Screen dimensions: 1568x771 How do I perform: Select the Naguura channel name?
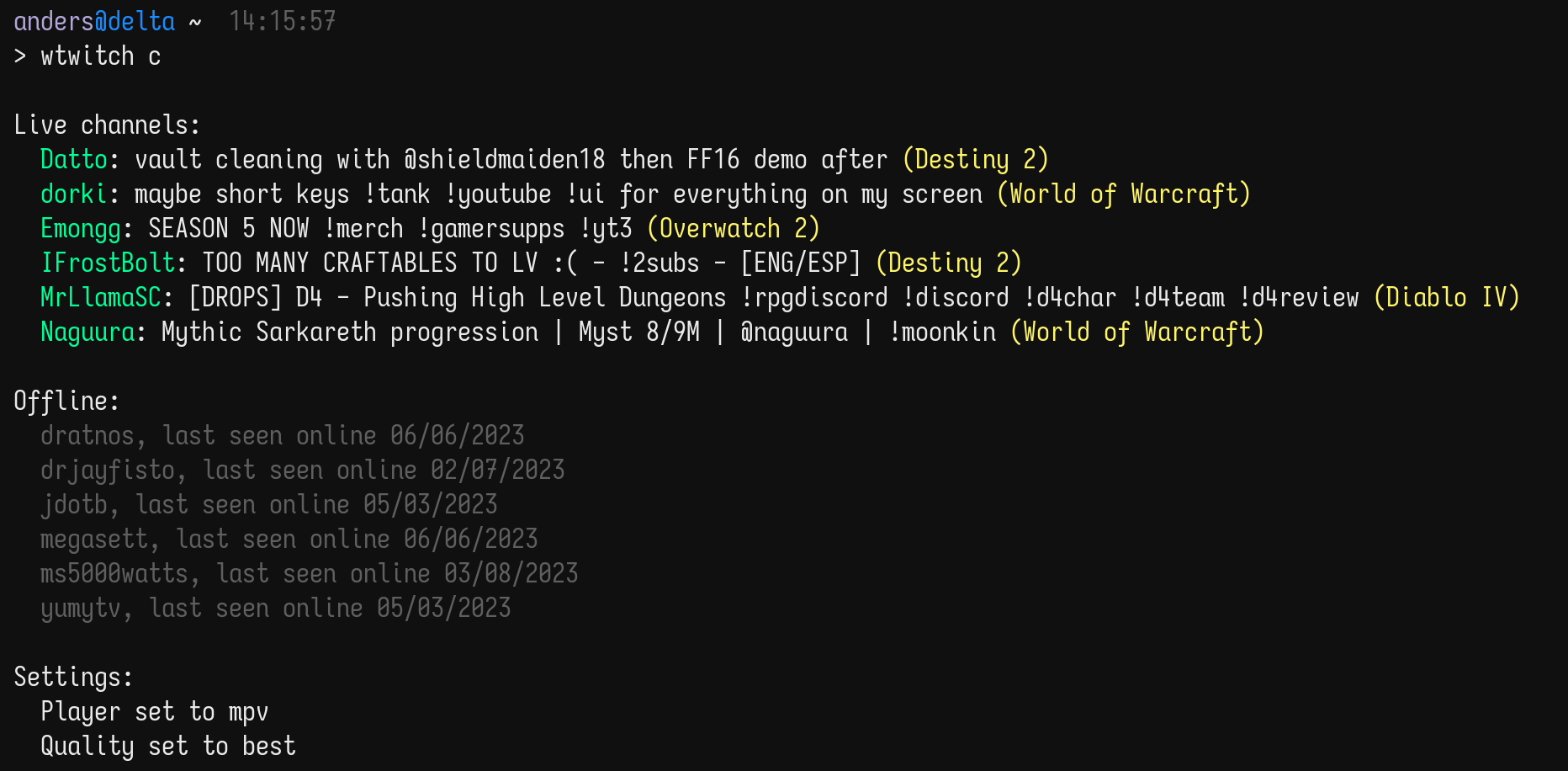87,332
